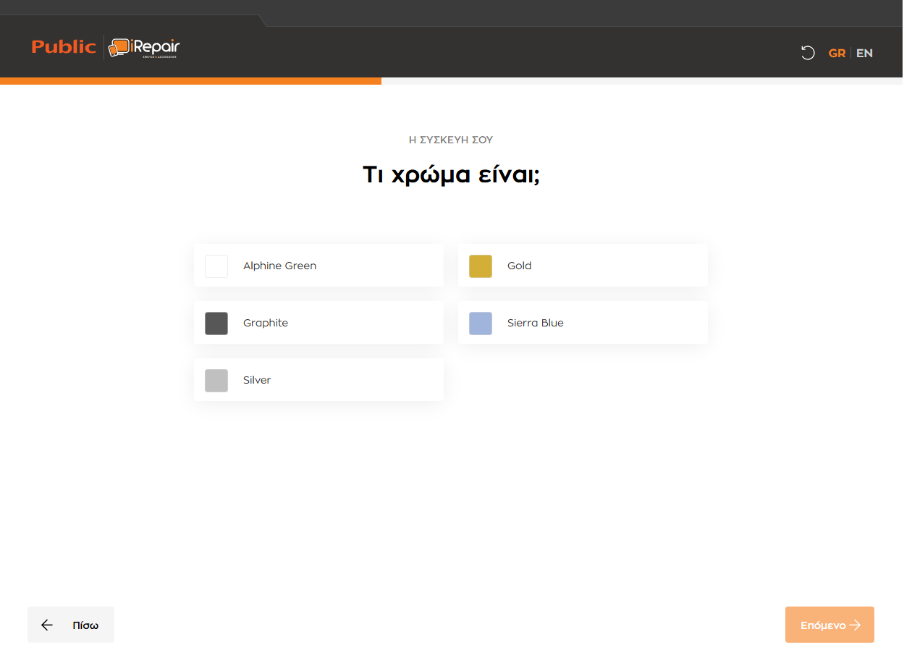
Task: Click the iRepair logo icon
Action: 119,47
